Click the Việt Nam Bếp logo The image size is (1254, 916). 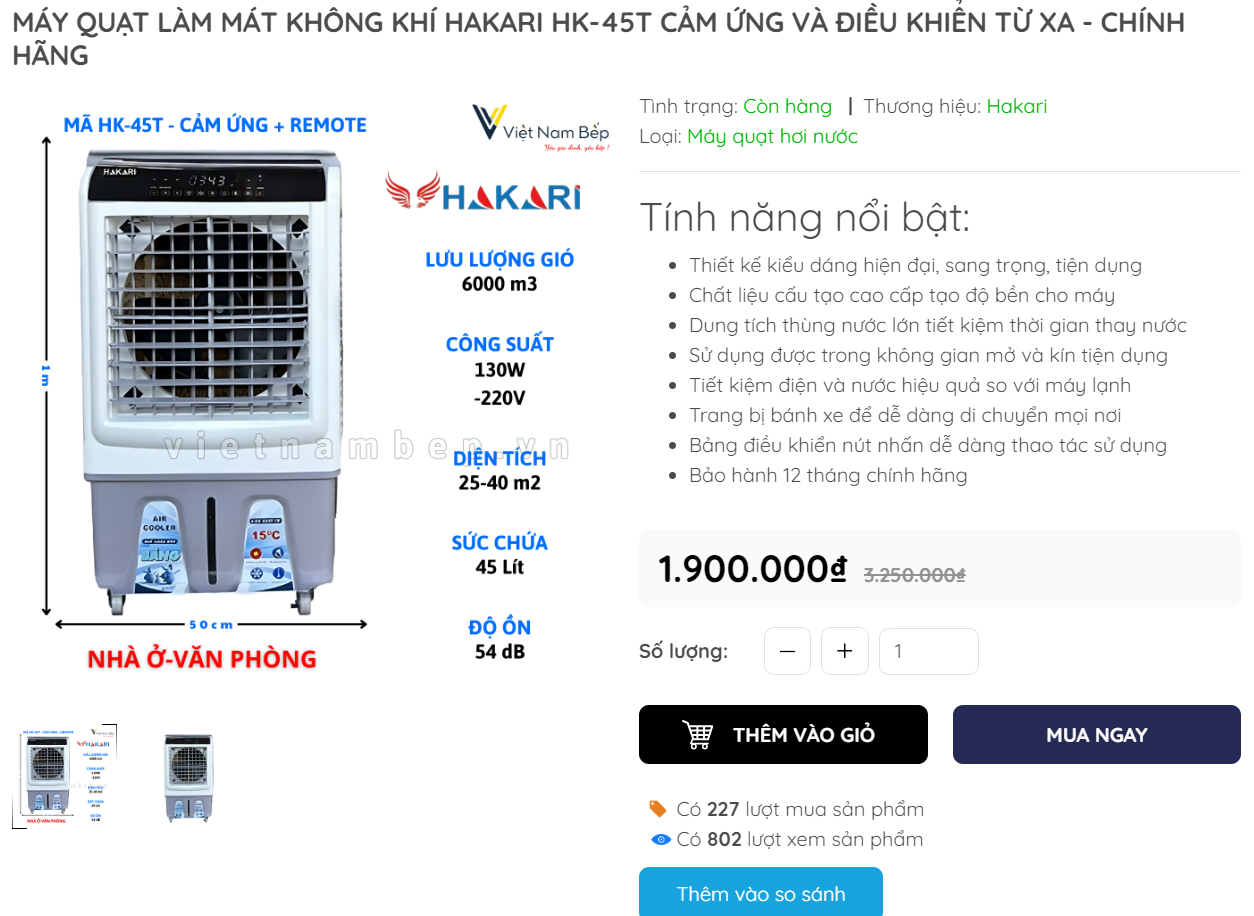541,127
